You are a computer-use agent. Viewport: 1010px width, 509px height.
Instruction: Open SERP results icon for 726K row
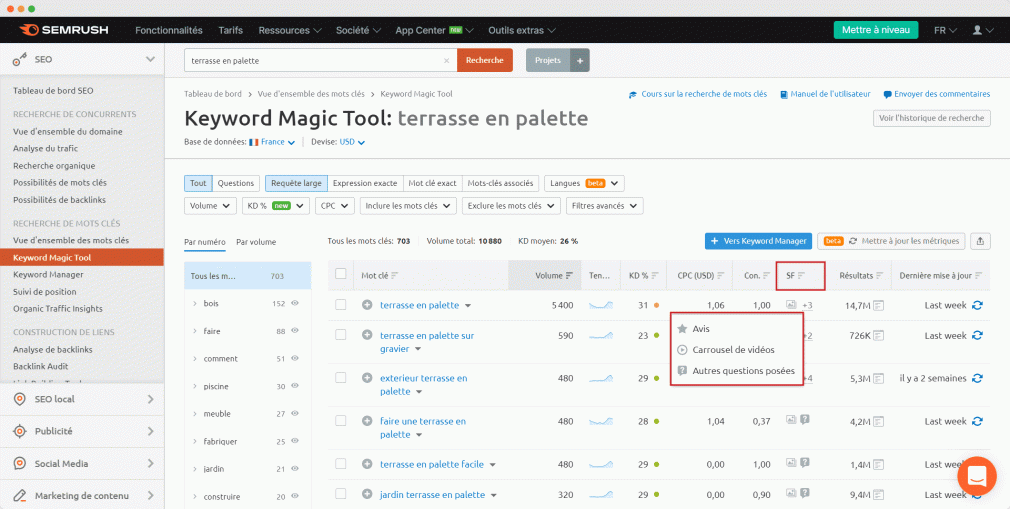click(x=879, y=336)
